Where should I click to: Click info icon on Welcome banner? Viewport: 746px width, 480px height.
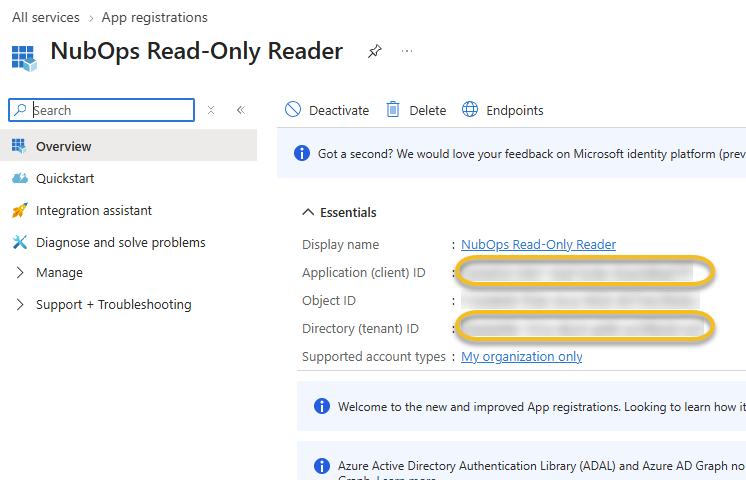pos(322,406)
